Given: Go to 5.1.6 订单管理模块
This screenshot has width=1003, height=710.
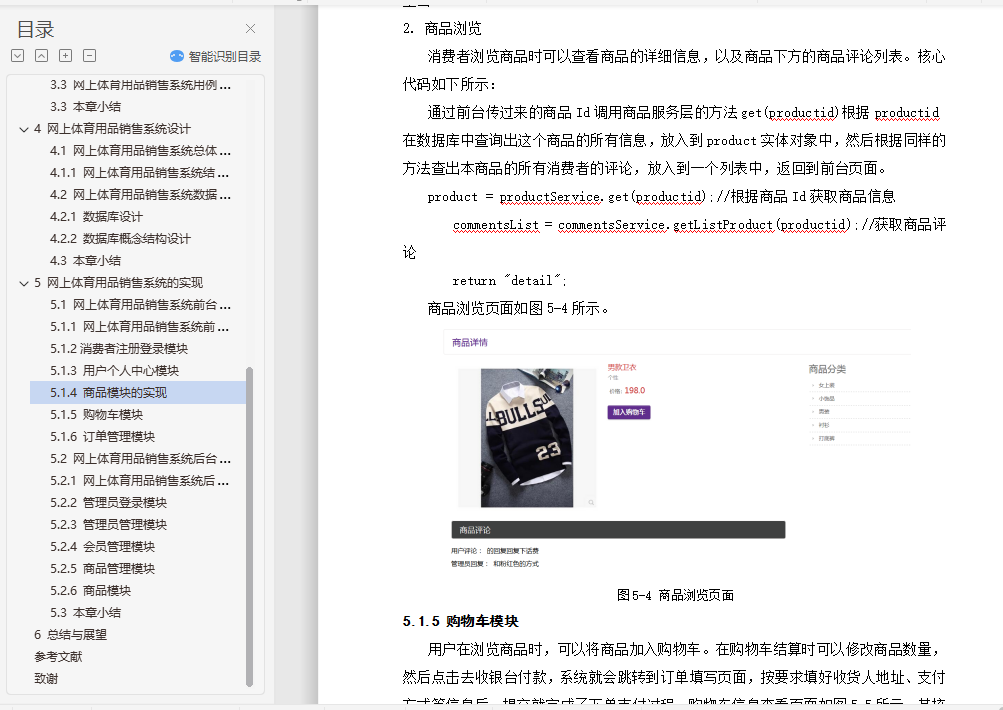Looking at the screenshot, I should (x=102, y=436).
